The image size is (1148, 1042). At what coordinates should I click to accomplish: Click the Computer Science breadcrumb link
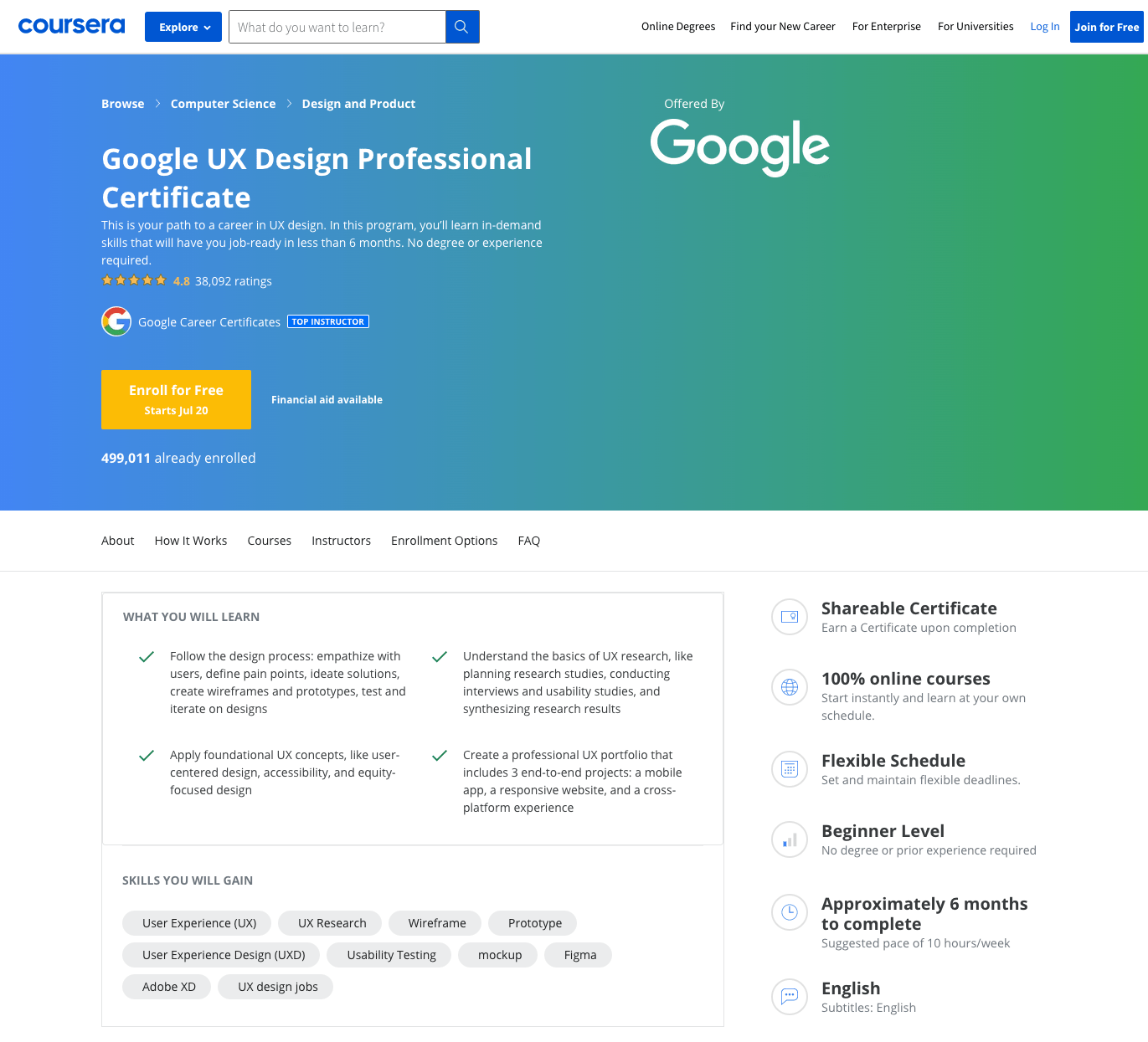pos(223,103)
